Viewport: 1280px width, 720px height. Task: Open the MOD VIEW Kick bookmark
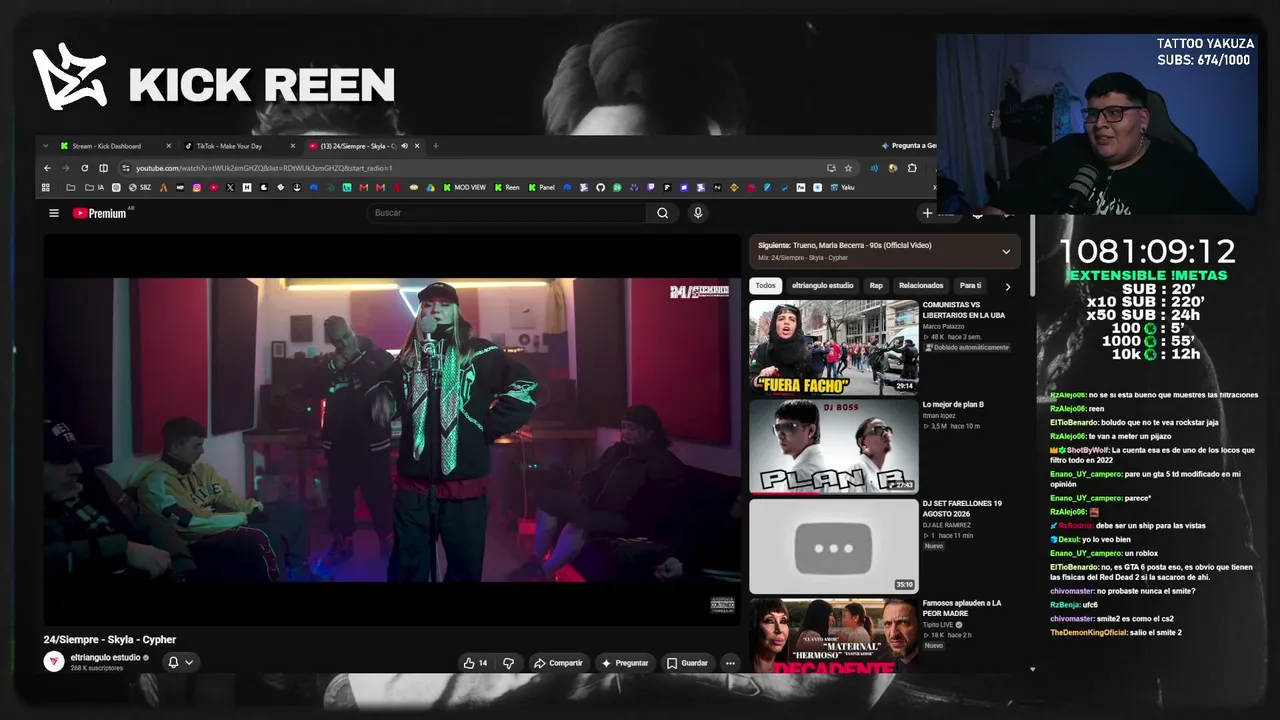tap(464, 187)
